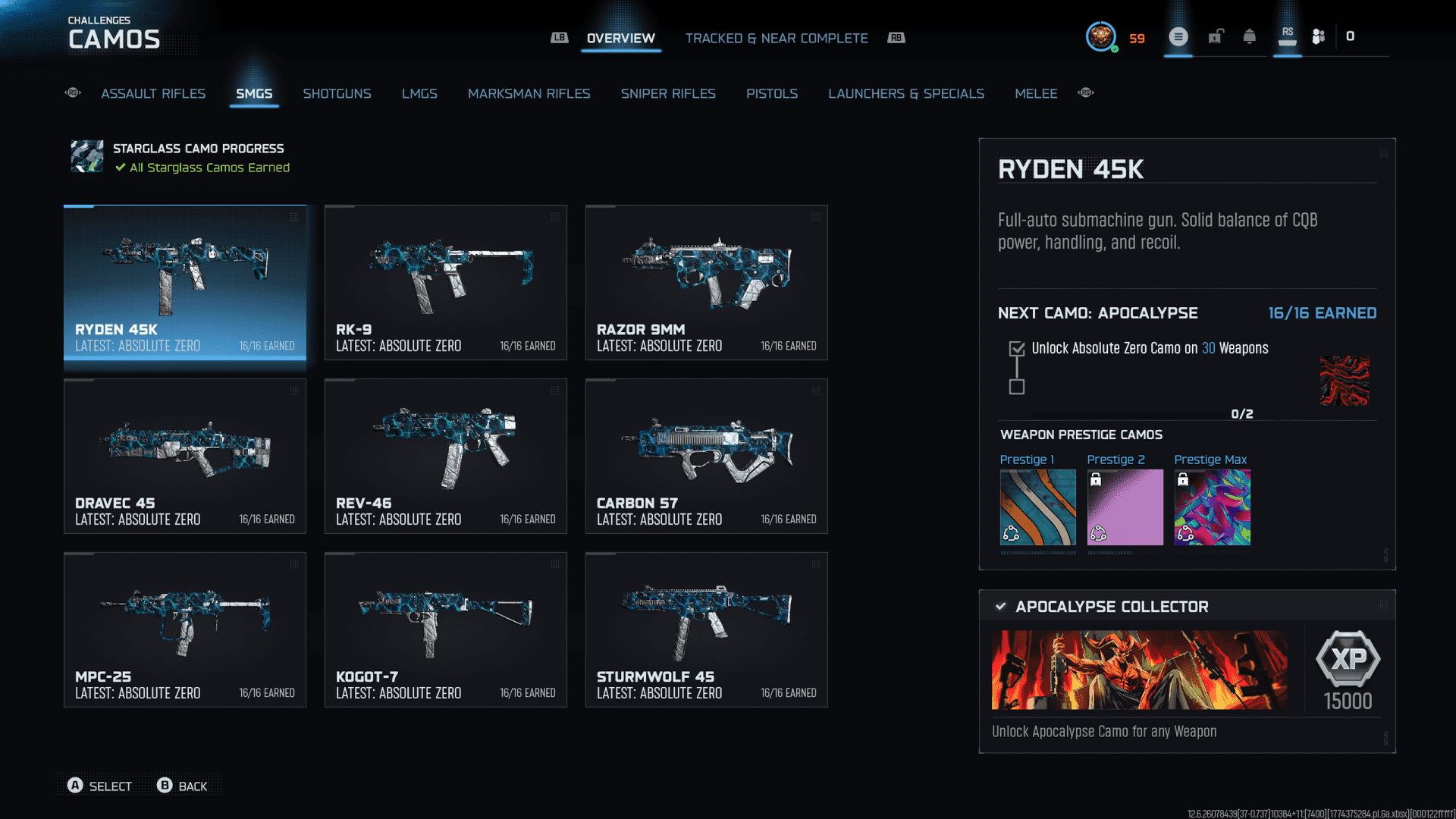Open the Shotguns weapon category tab

(x=337, y=94)
